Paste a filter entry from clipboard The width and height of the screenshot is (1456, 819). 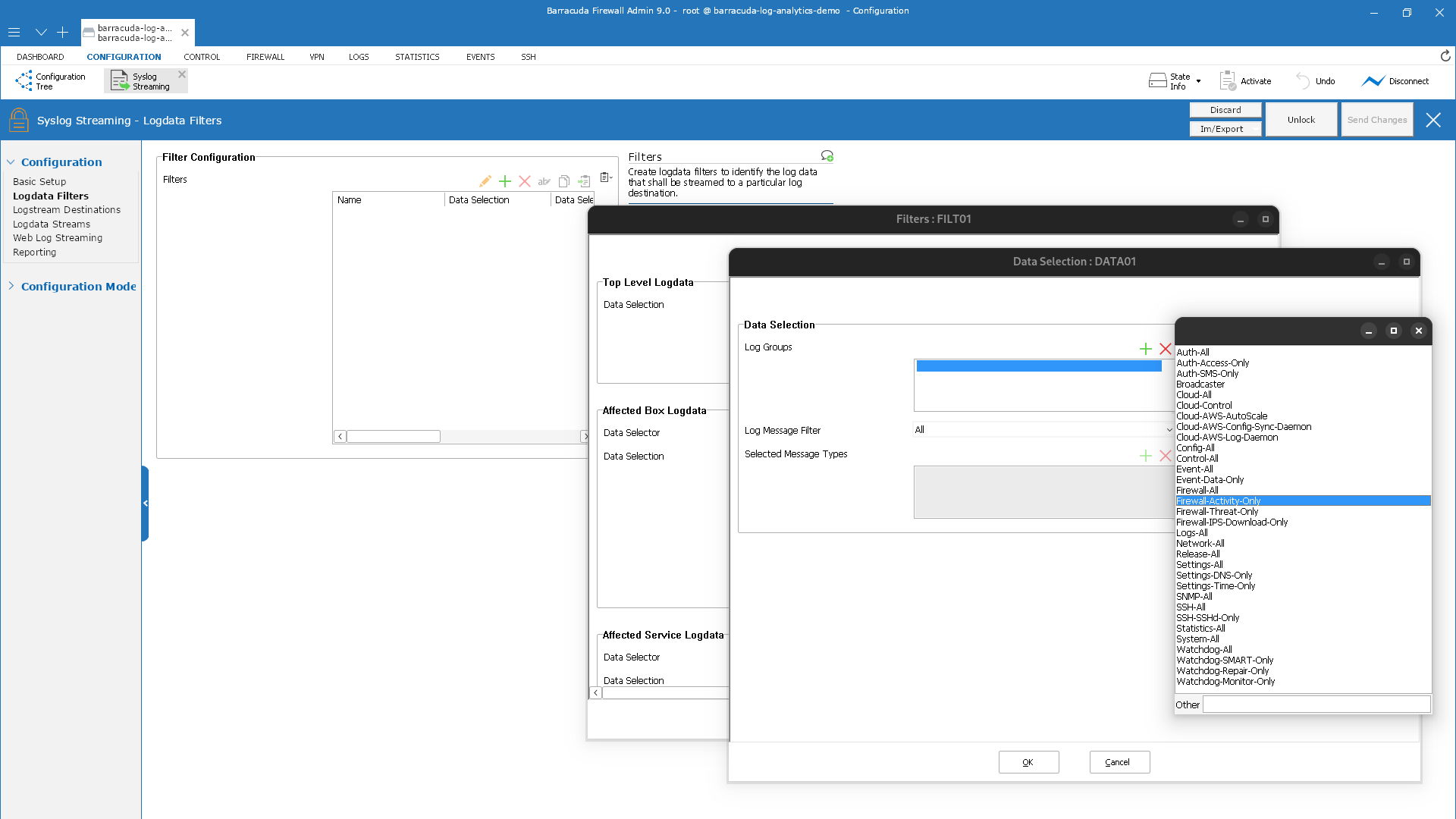click(x=584, y=181)
